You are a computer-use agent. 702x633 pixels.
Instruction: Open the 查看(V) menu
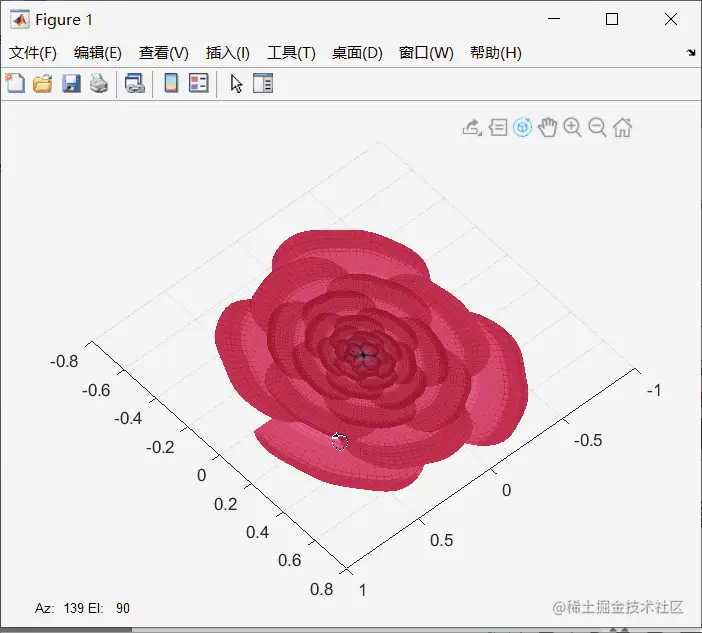coord(163,53)
